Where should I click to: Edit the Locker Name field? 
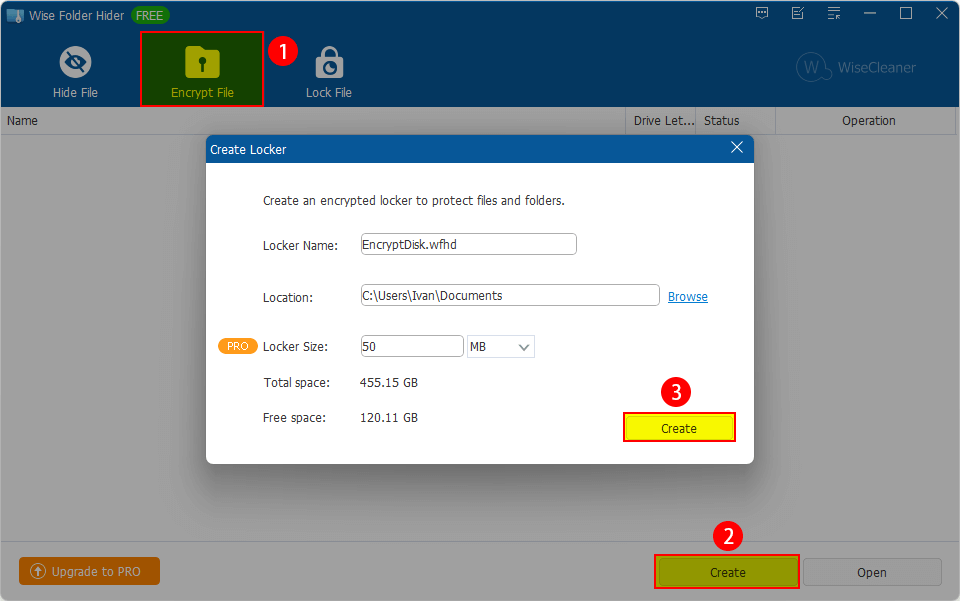point(468,244)
